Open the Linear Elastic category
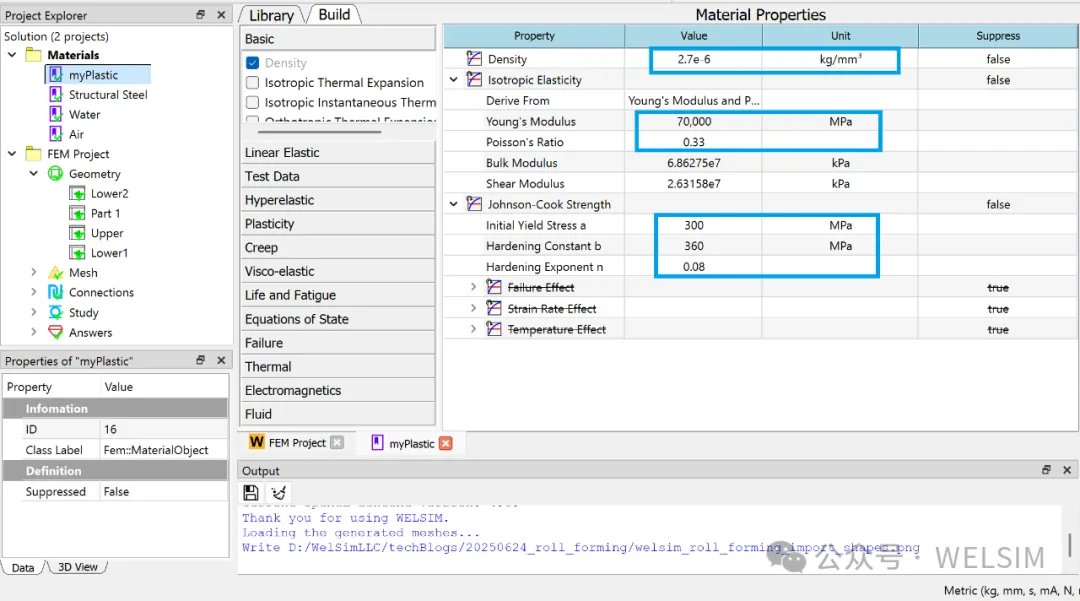This screenshot has height=601, width=1080. coord(338,152)
